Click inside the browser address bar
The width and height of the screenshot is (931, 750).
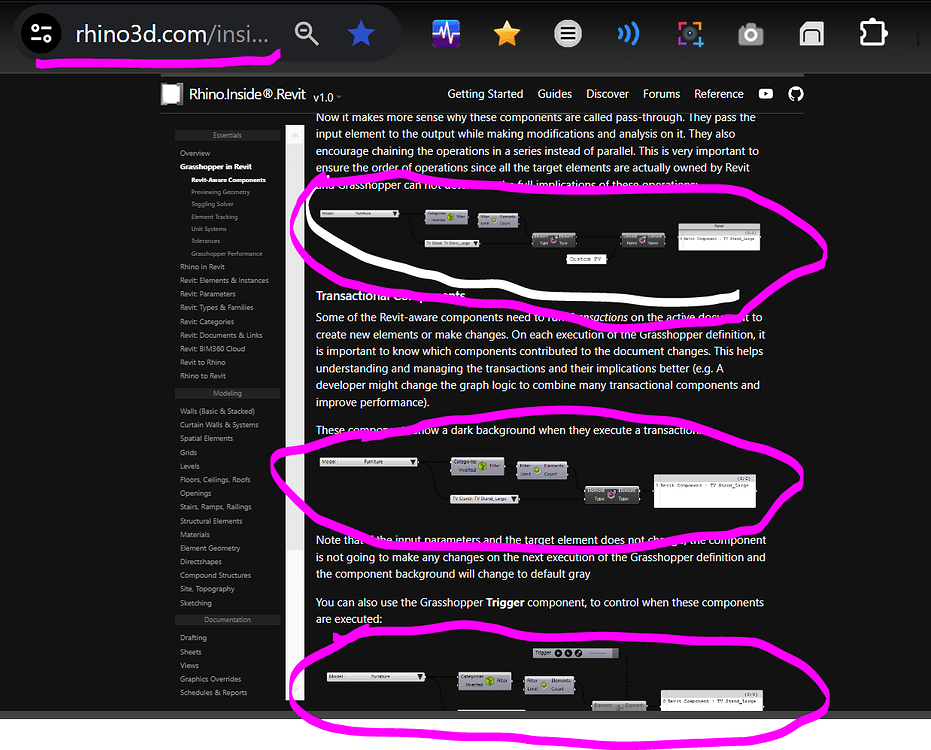170,32
